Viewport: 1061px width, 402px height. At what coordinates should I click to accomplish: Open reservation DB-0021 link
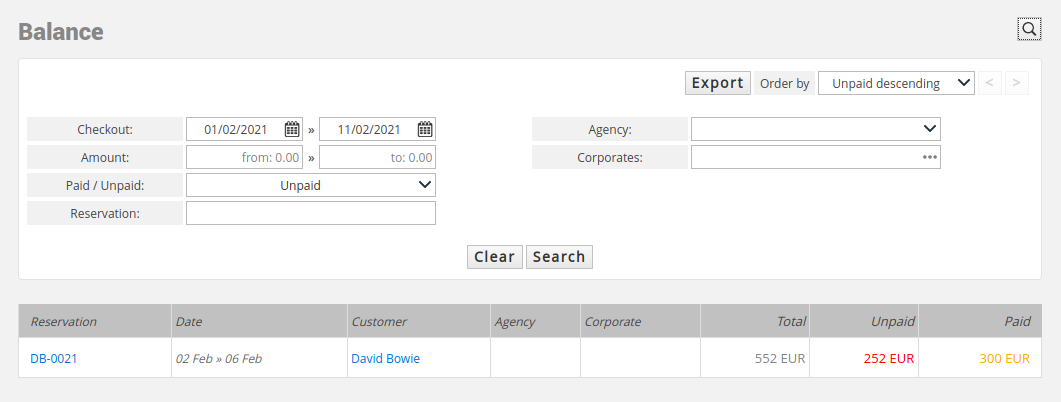(x=53, y=359)
